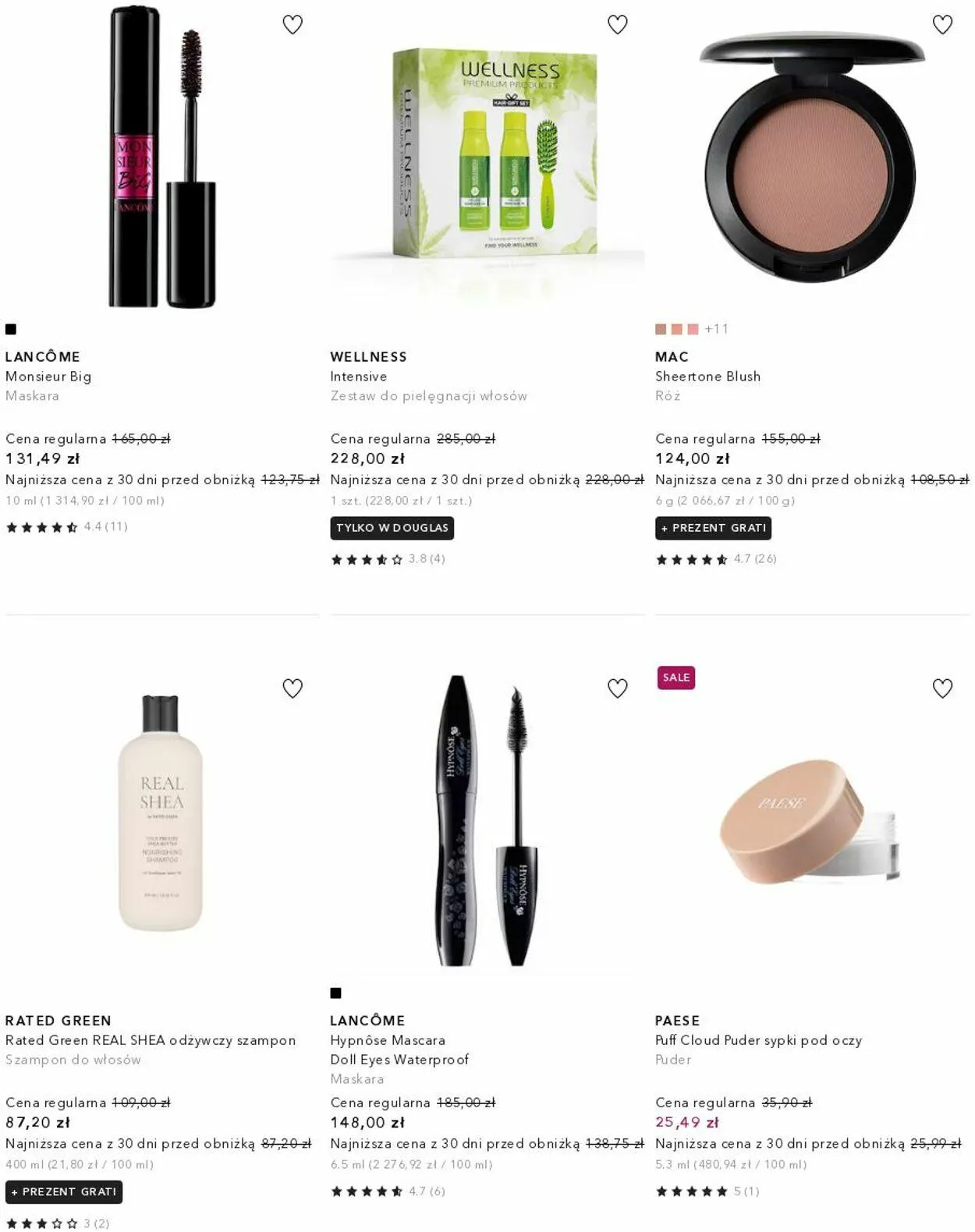Pick the third MAC blush shade
Image resolution: width=975 pixels, height=1232 pixels.
pyautogui.click(x=693, y=329)
